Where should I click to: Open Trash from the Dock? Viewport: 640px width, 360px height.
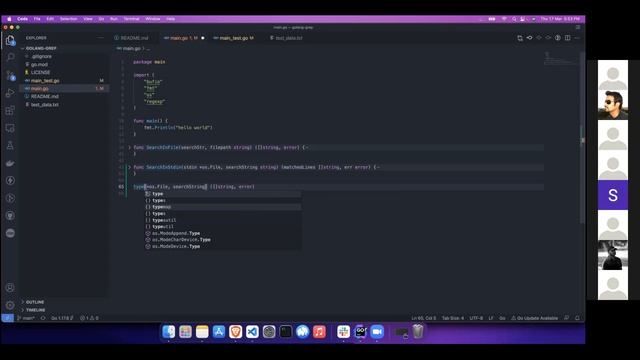[418, 332]
